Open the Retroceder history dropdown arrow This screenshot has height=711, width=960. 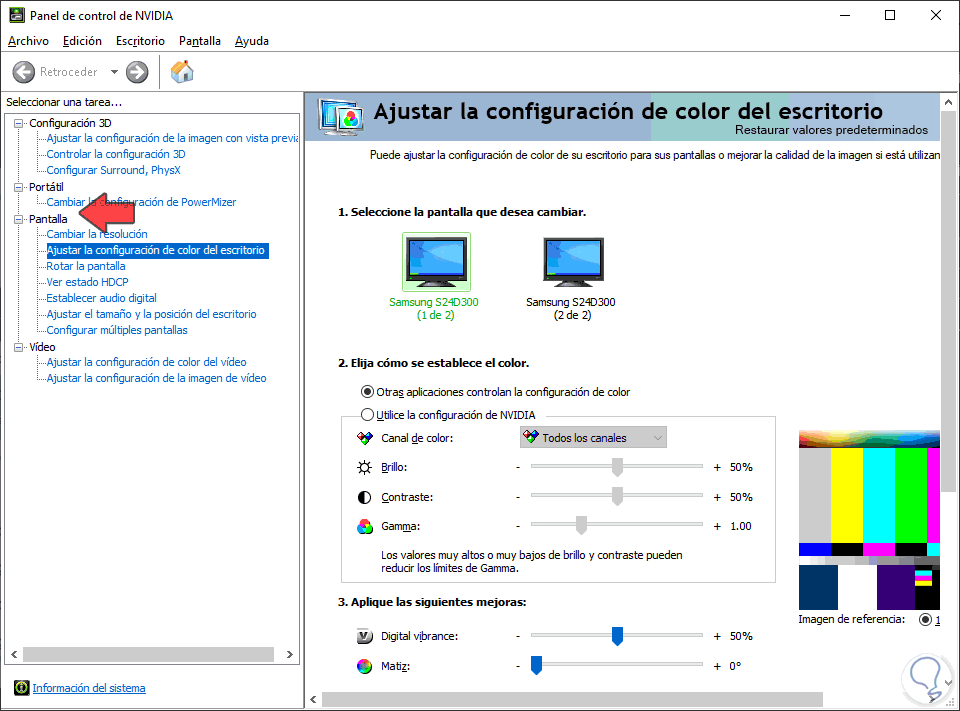[x=114, y=72]
